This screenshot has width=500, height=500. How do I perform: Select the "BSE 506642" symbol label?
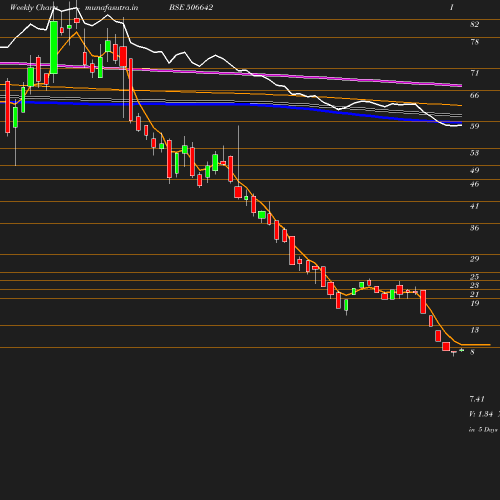tap(191, 7)
